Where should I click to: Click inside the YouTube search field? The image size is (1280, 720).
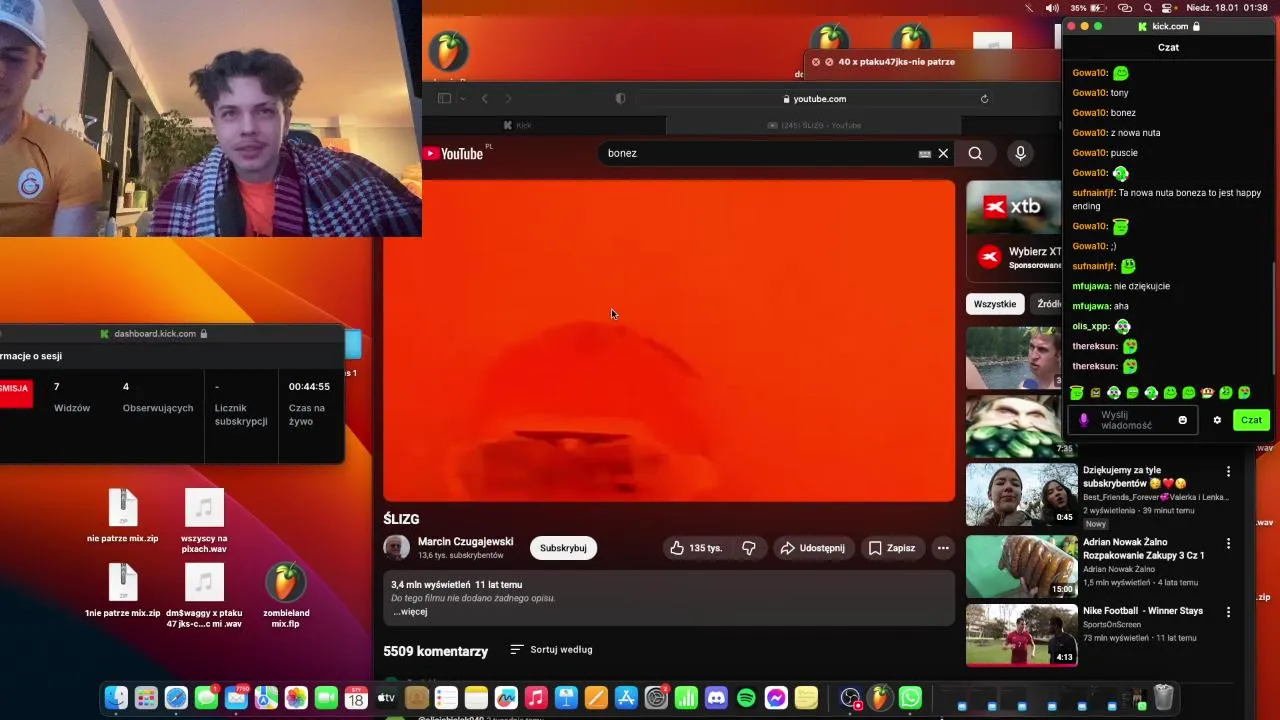tap(760, 153)
